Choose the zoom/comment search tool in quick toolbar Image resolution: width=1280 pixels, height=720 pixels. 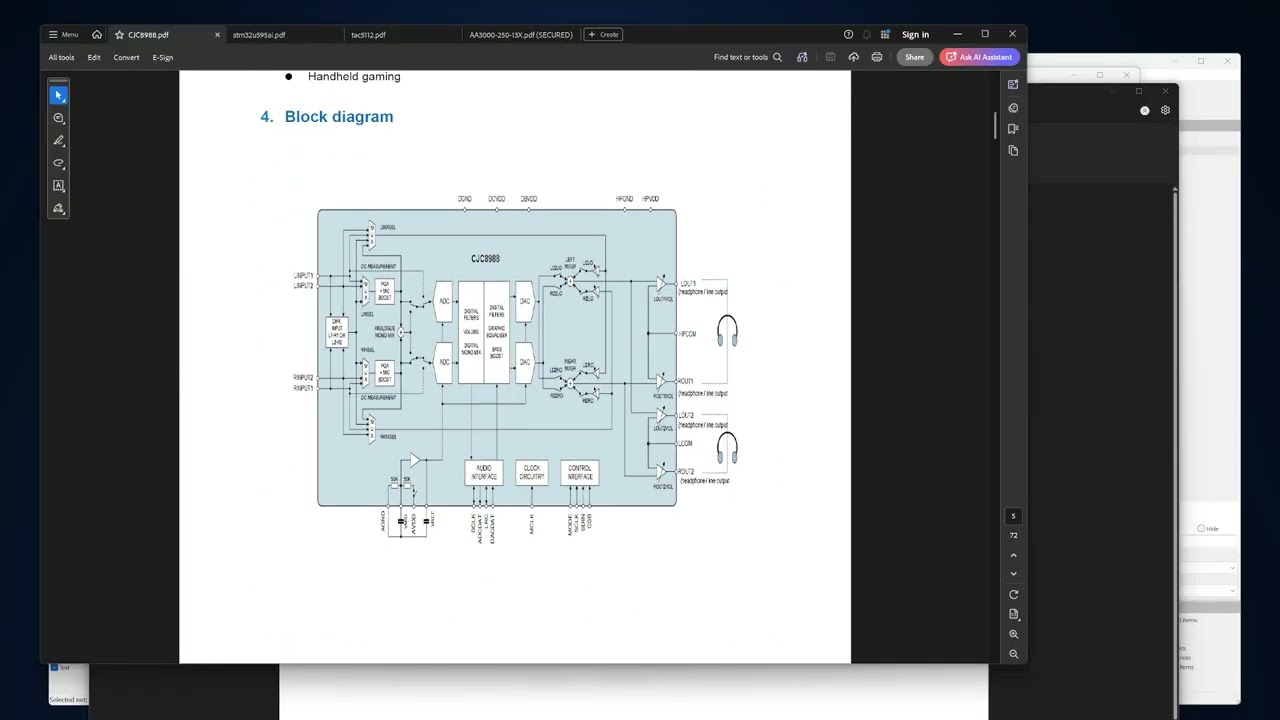click(x=58, y=118)
